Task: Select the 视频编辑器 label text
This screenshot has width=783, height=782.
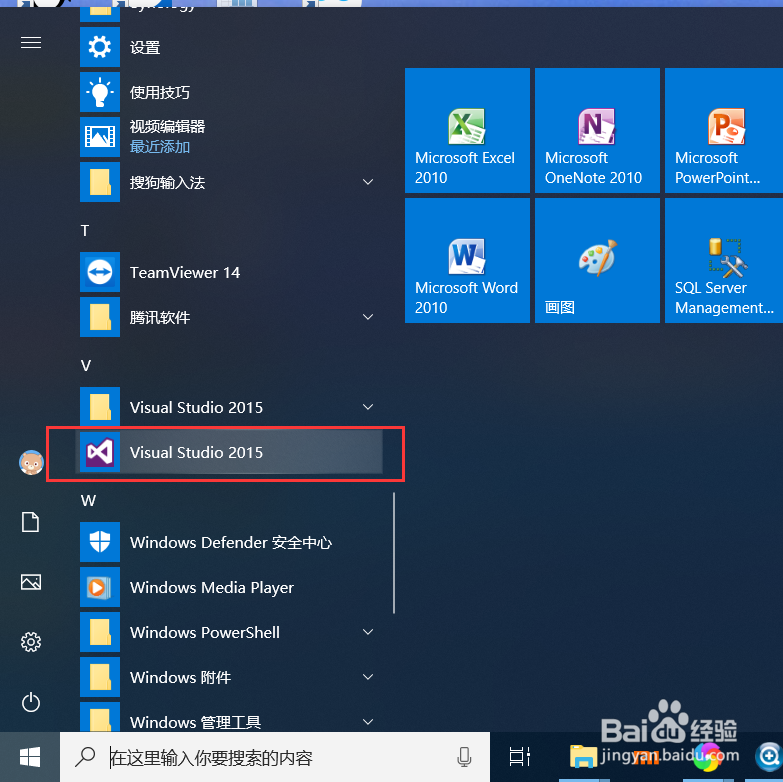Action: point(167,126)
